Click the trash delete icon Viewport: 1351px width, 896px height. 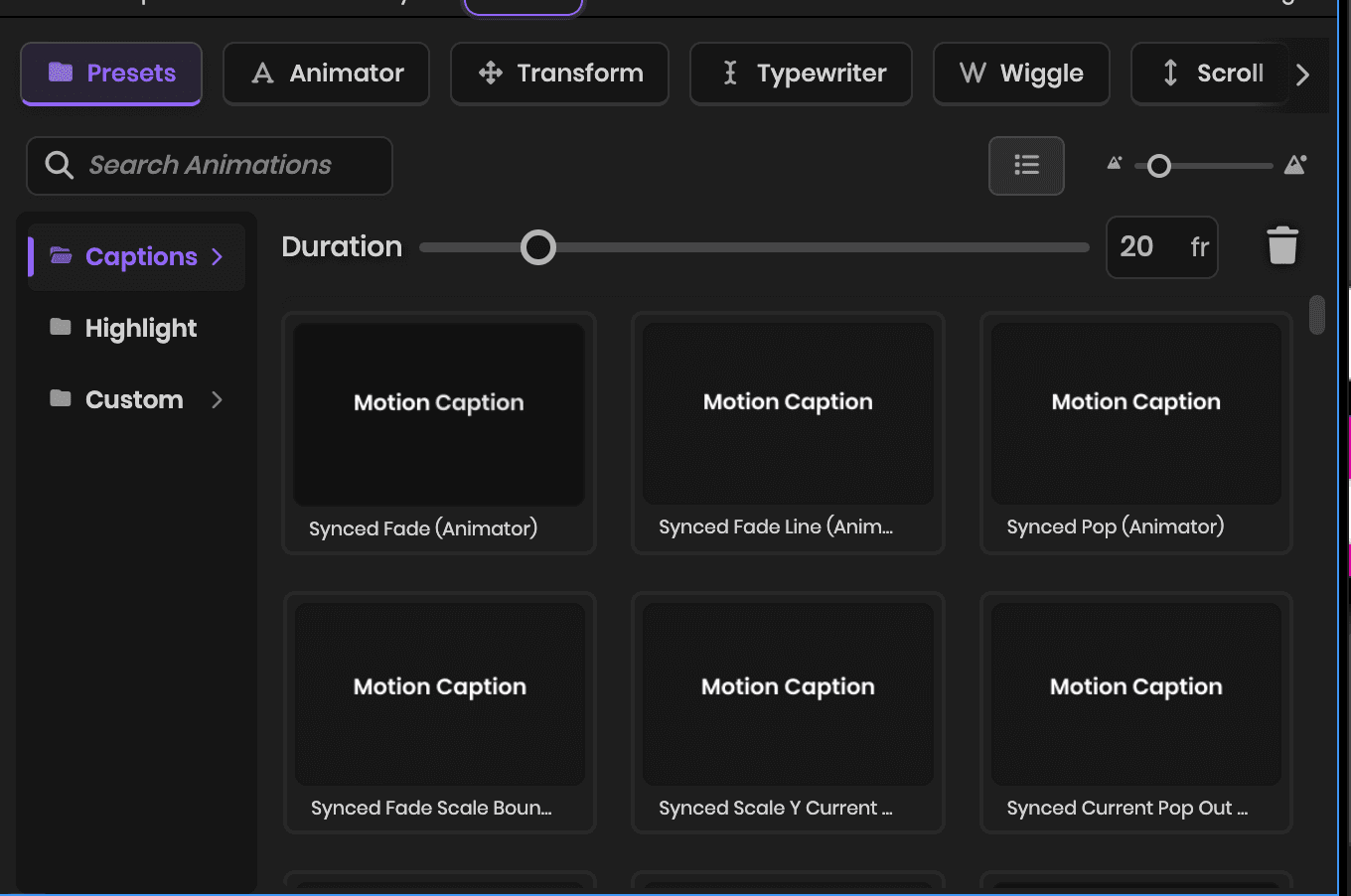pyautogui.click(x=1282, y=245)
